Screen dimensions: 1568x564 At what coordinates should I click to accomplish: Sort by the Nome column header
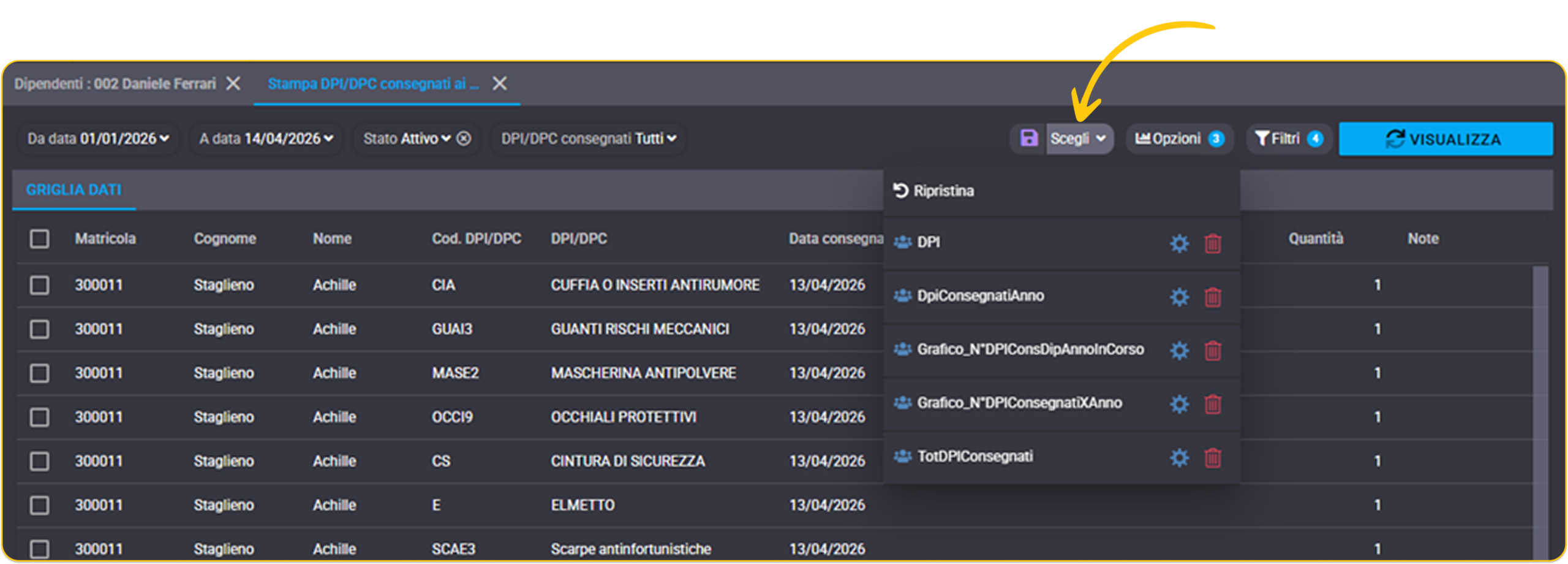click(332, 238)
